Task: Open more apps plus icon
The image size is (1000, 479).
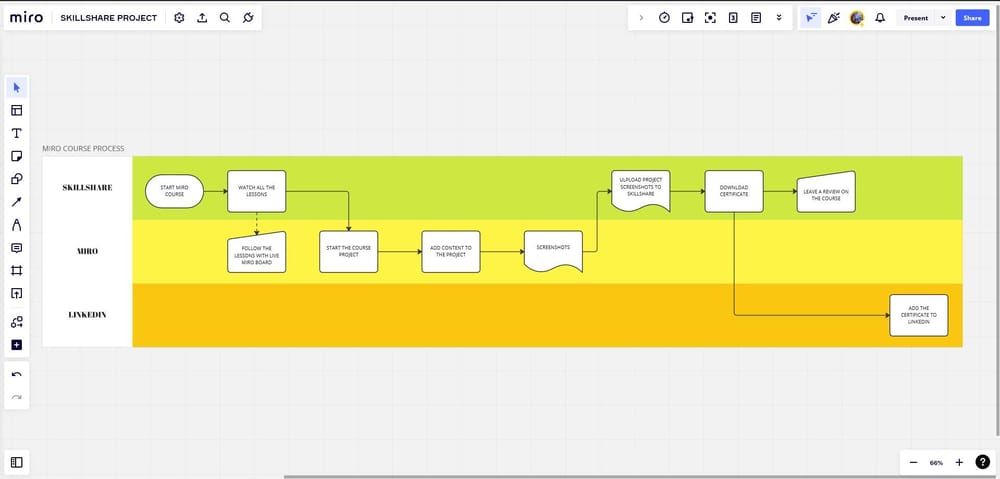Action: (17, 345)
